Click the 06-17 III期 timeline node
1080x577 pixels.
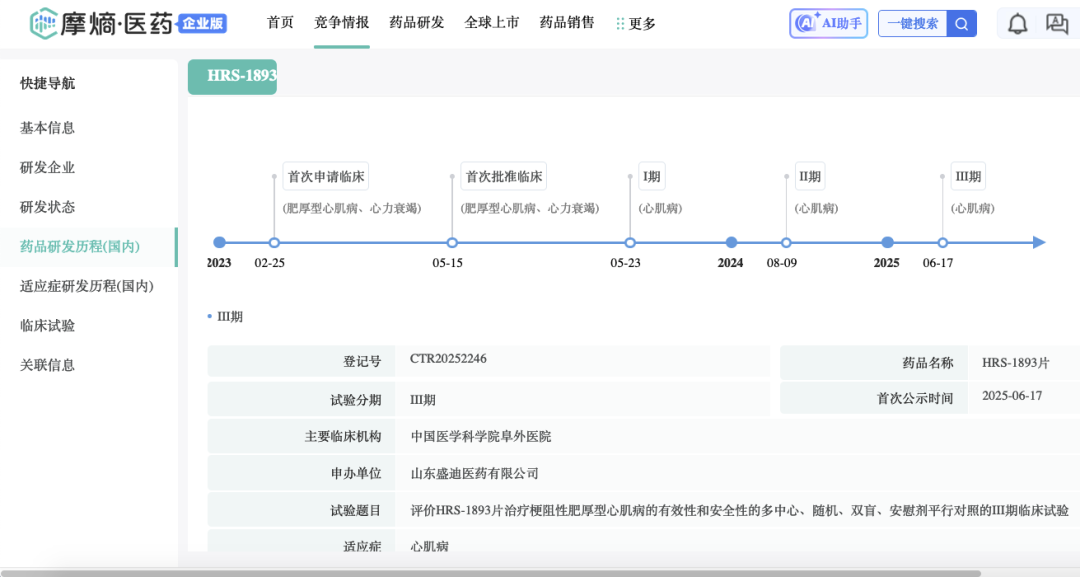942,242
